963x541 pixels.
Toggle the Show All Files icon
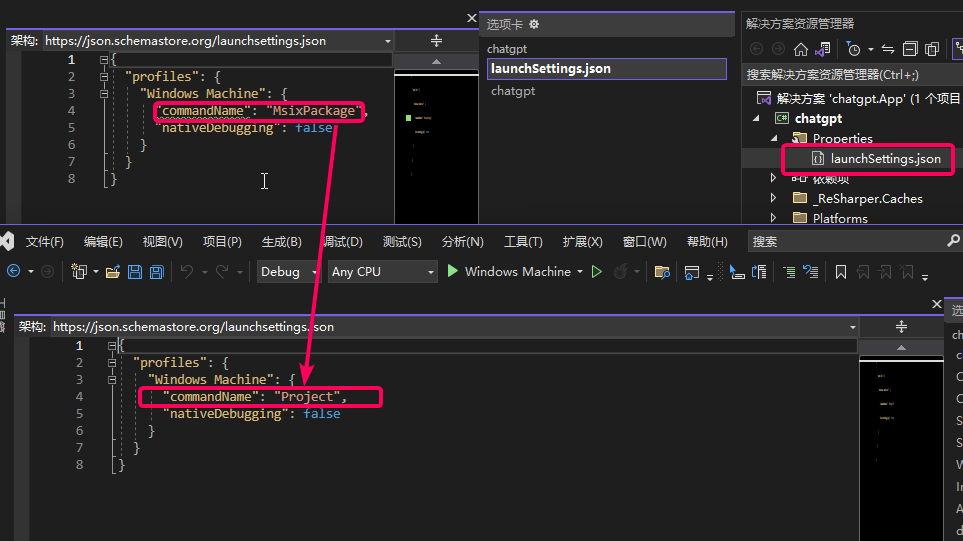coord(932,49)
